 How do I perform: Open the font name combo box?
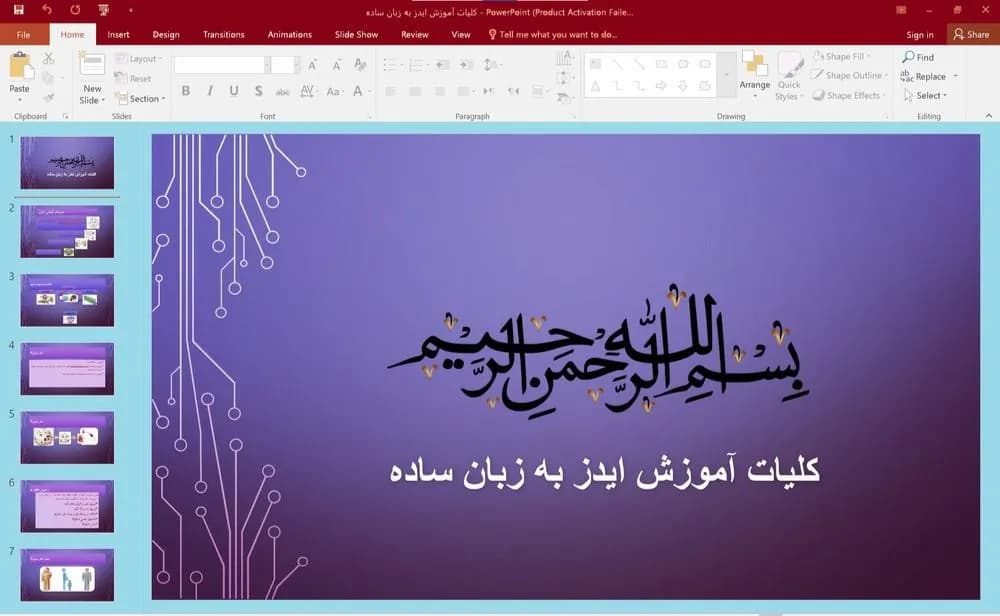point(223,64)
